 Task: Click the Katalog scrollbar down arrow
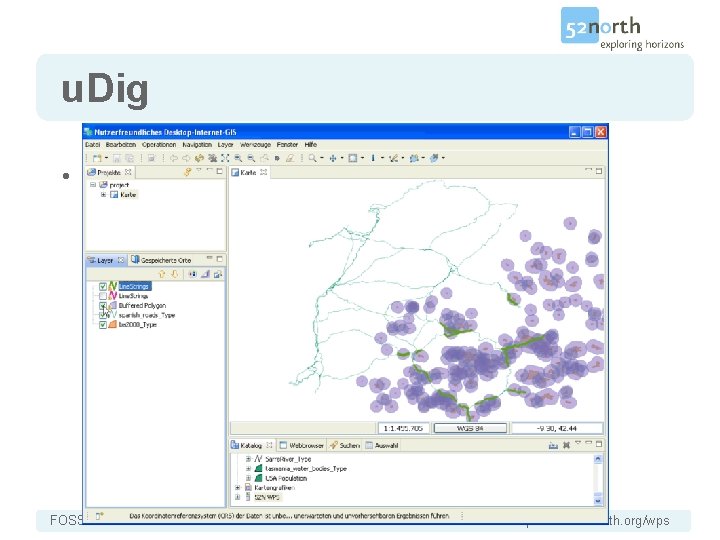pos(597,501)
